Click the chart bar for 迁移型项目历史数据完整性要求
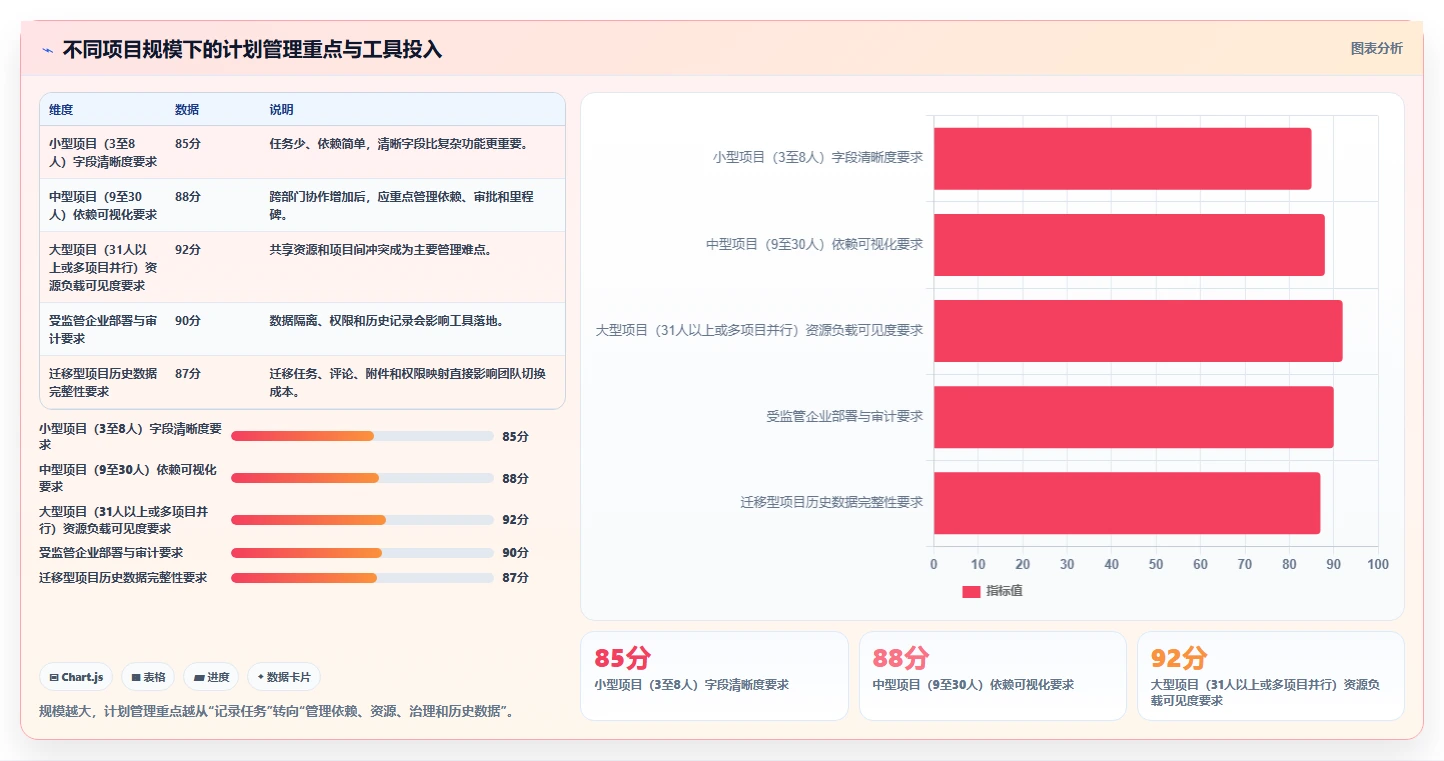The height and width of the screenshot is (761, 1444). [1127, 502]
